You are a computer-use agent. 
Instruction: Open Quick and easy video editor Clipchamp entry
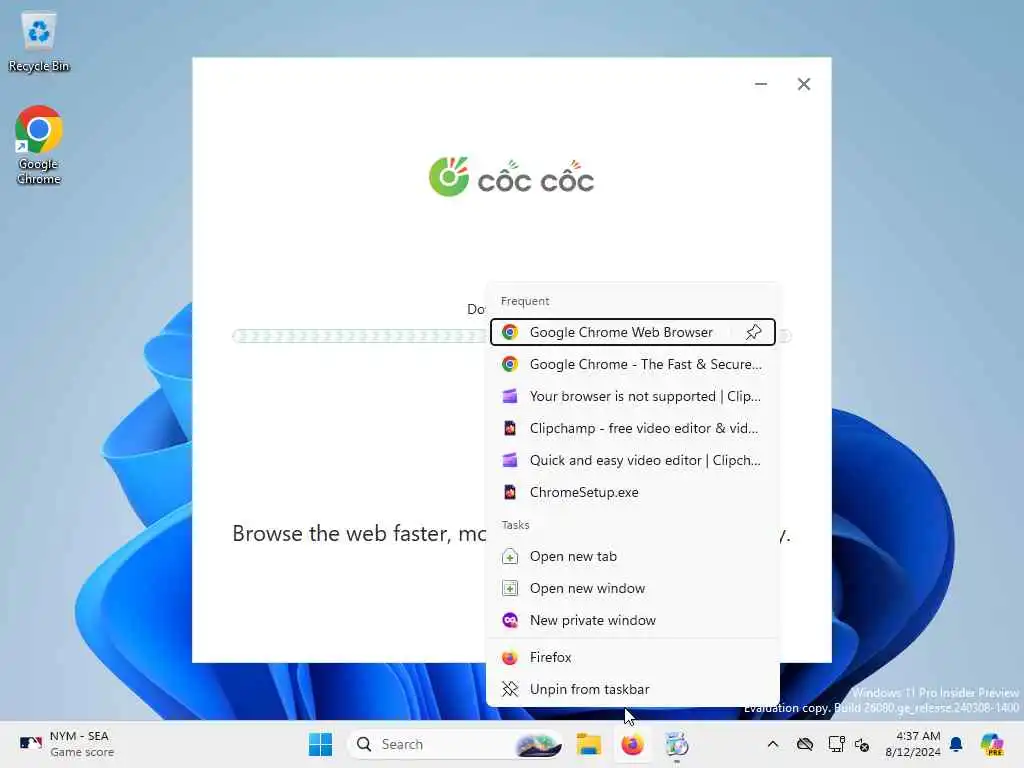pos(632,460)
